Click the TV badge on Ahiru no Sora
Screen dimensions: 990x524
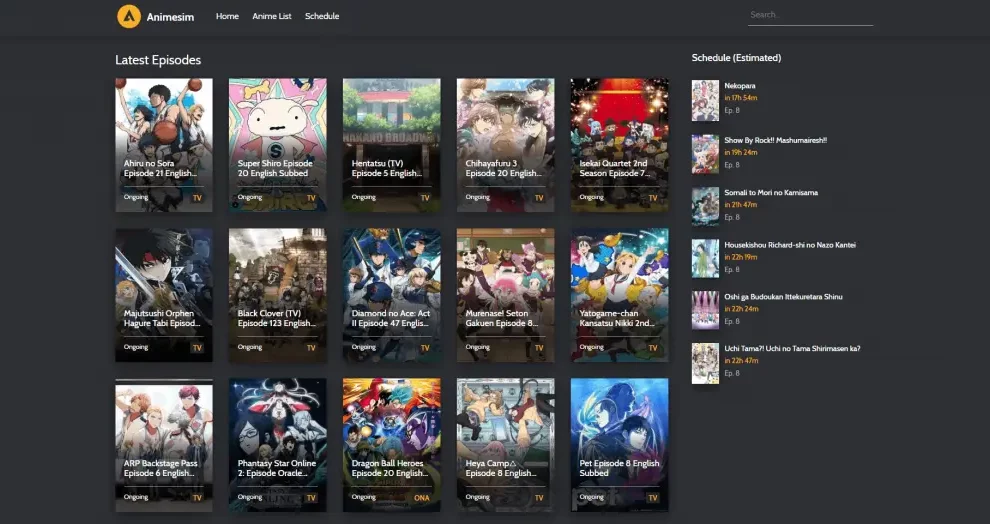click(197, 198)
